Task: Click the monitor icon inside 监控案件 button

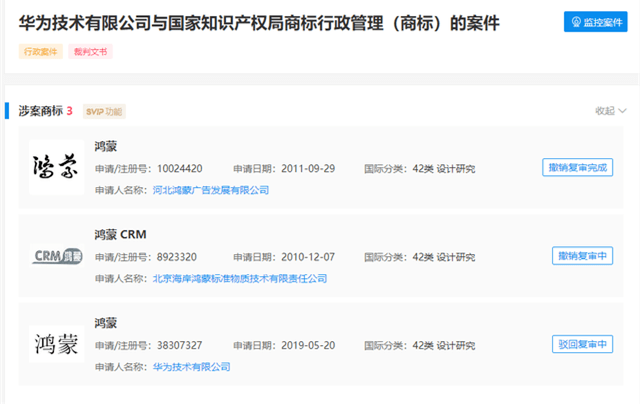Action: pyautogui.click(x=576, y=22)
